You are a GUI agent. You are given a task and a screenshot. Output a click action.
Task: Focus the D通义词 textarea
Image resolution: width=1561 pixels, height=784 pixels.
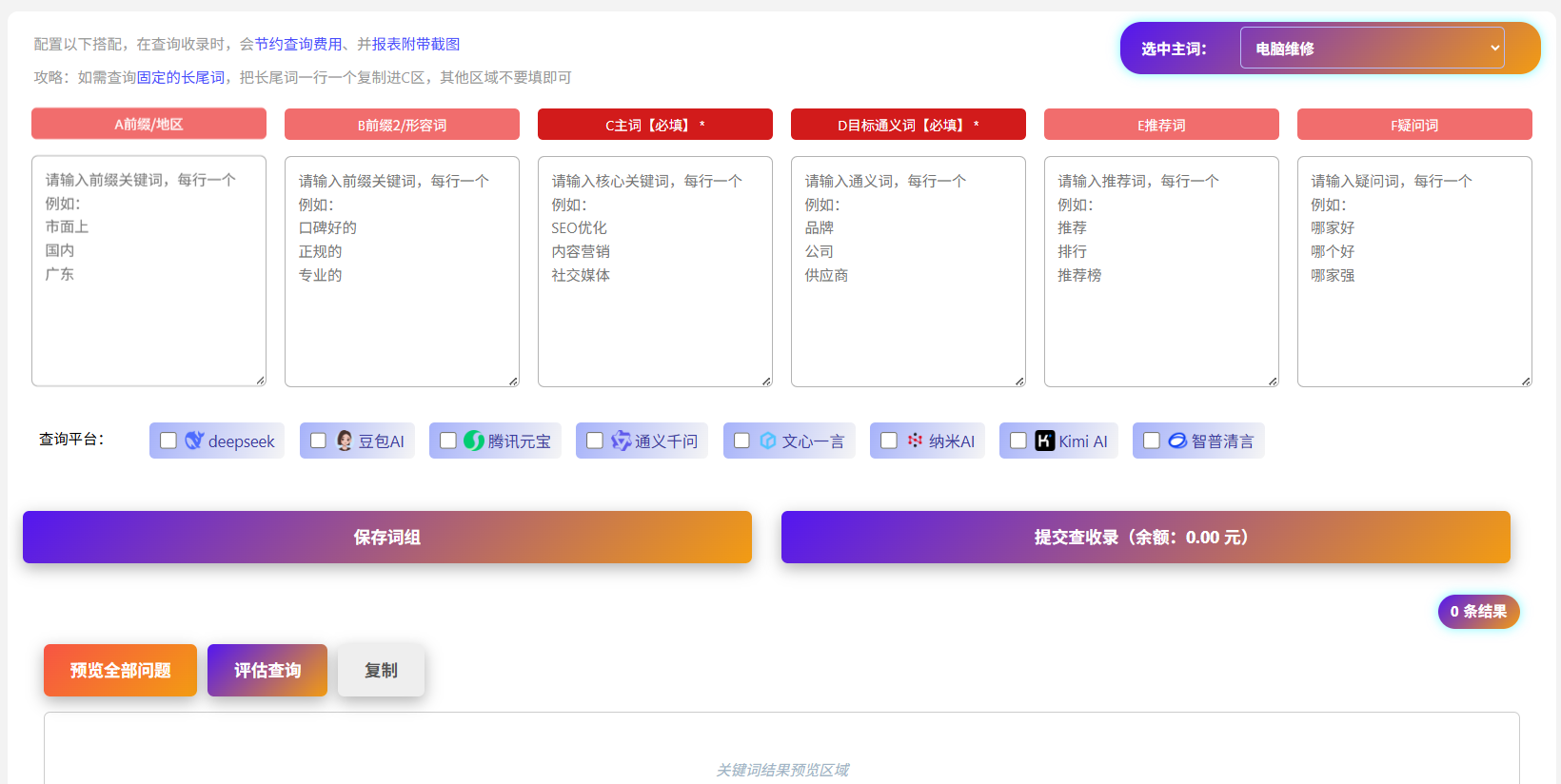click(x=908, y=271)
